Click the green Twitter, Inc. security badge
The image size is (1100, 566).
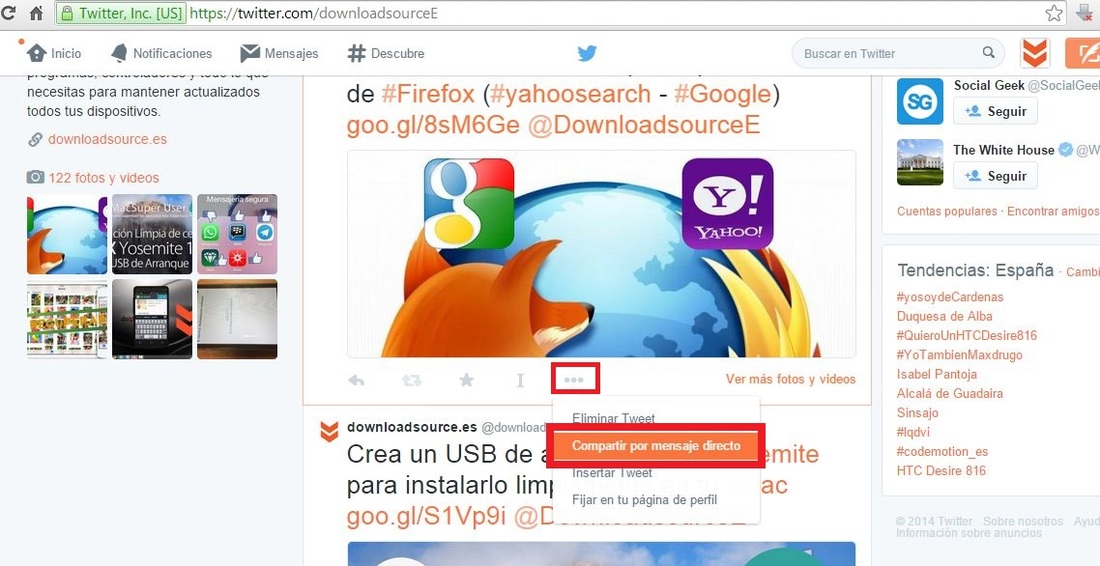122,13
